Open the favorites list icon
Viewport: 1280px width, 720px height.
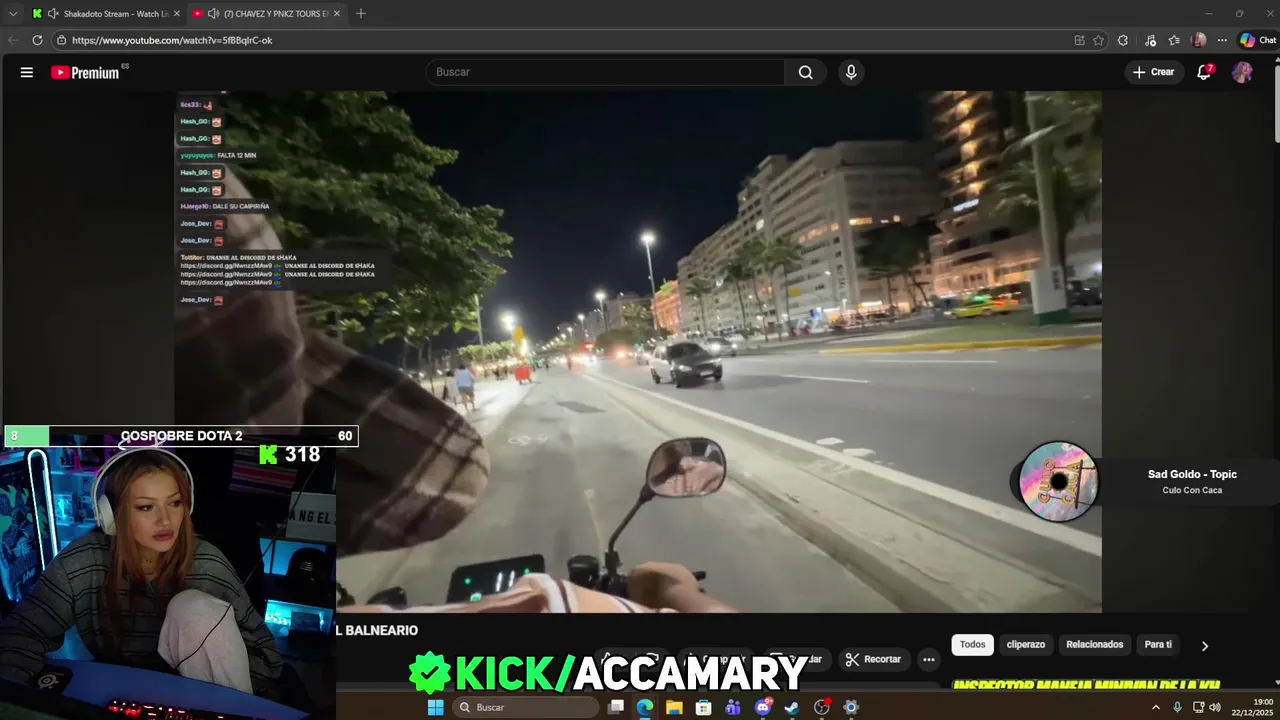1174,40
